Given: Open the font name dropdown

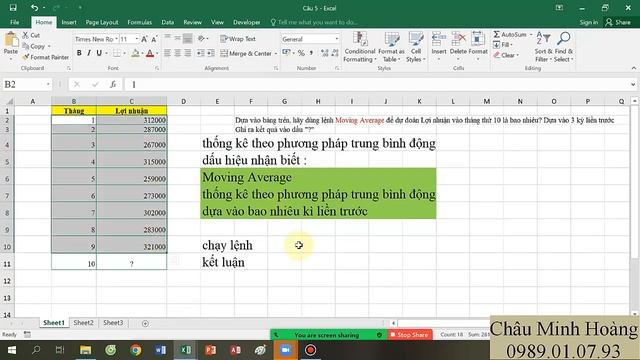Looking at the screenshot, I should (116, 39).
